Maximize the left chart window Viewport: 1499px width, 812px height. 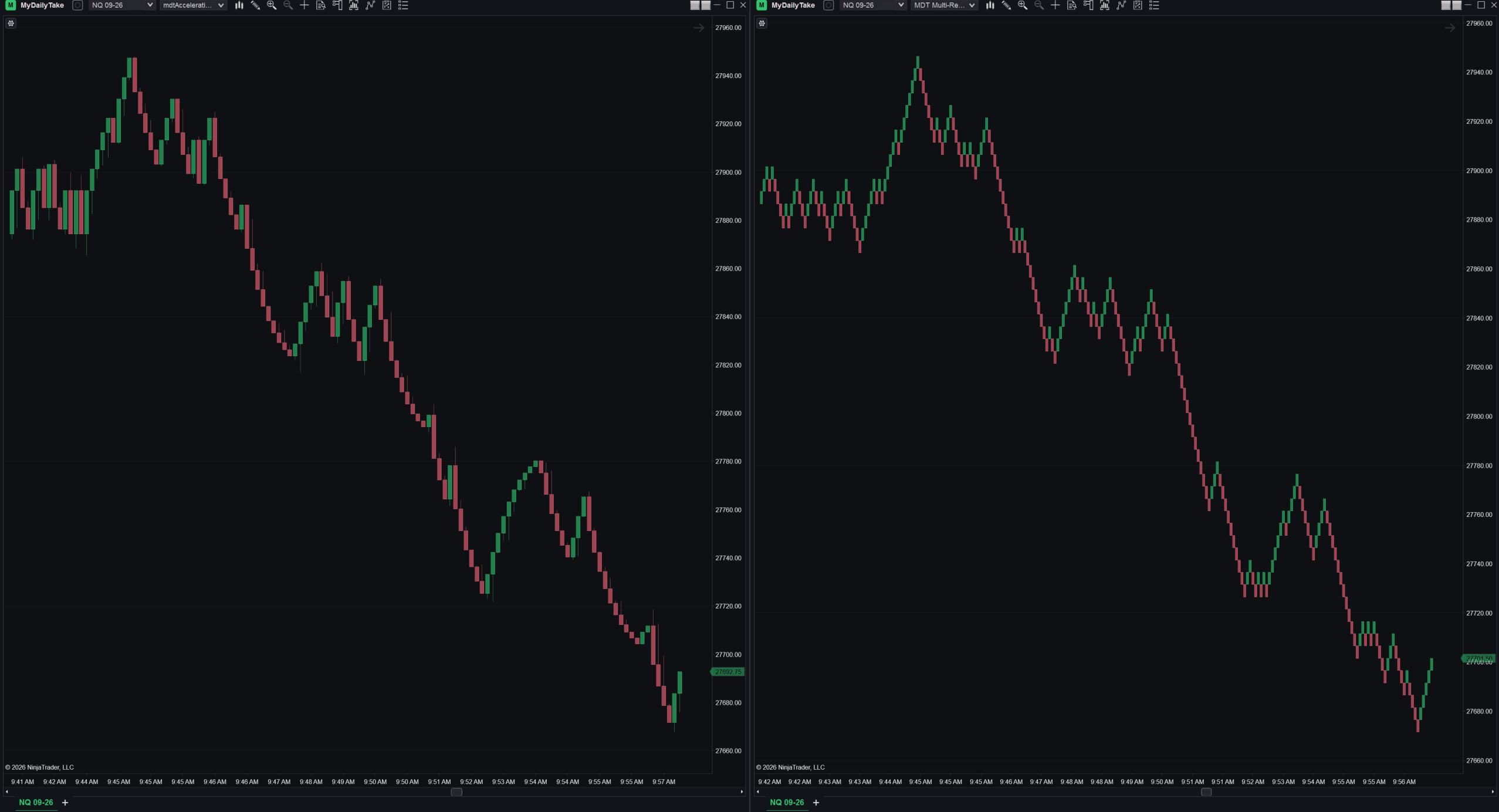(x=730, y=5)
